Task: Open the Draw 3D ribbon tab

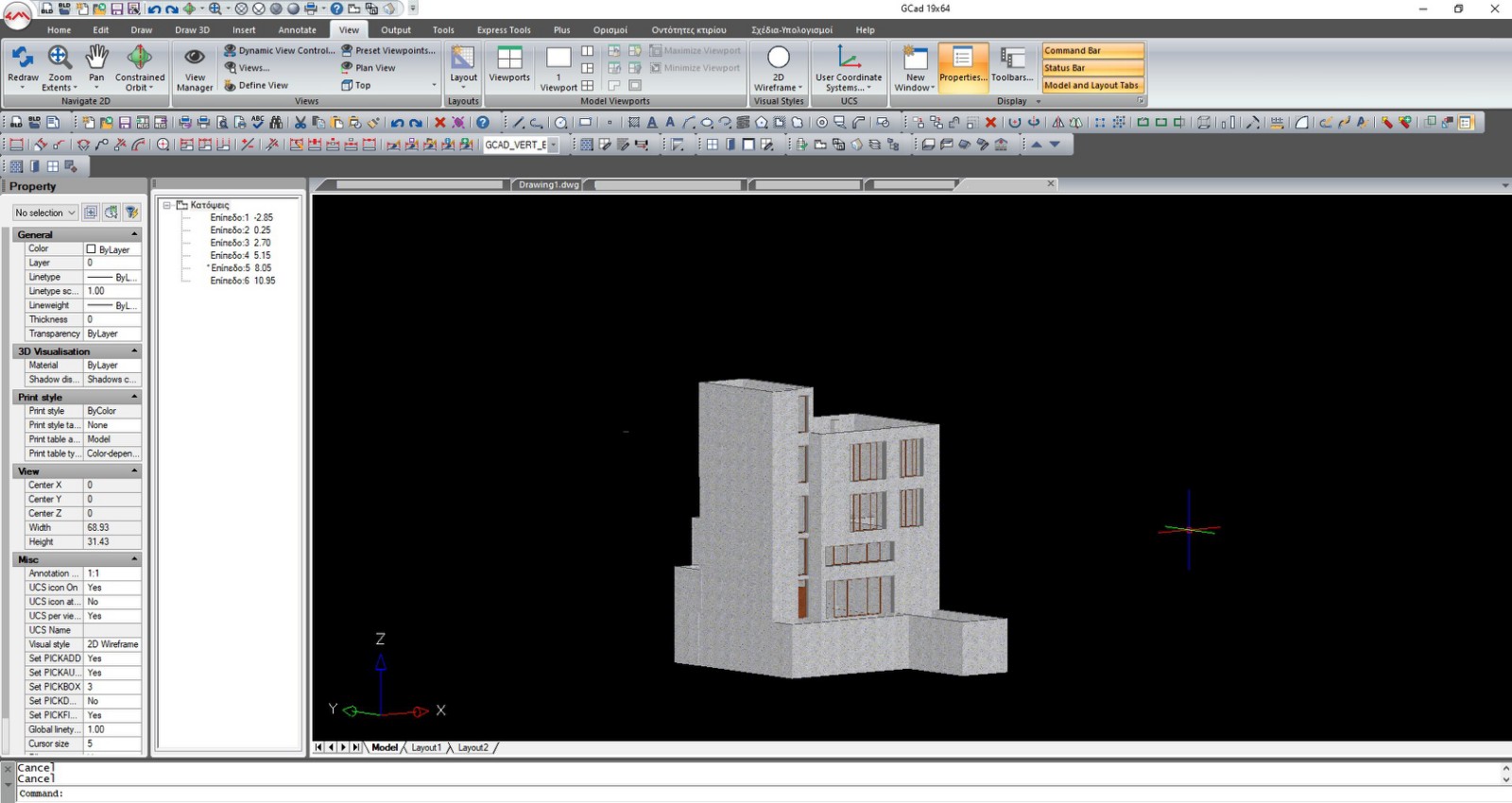Action: (192, 29)
